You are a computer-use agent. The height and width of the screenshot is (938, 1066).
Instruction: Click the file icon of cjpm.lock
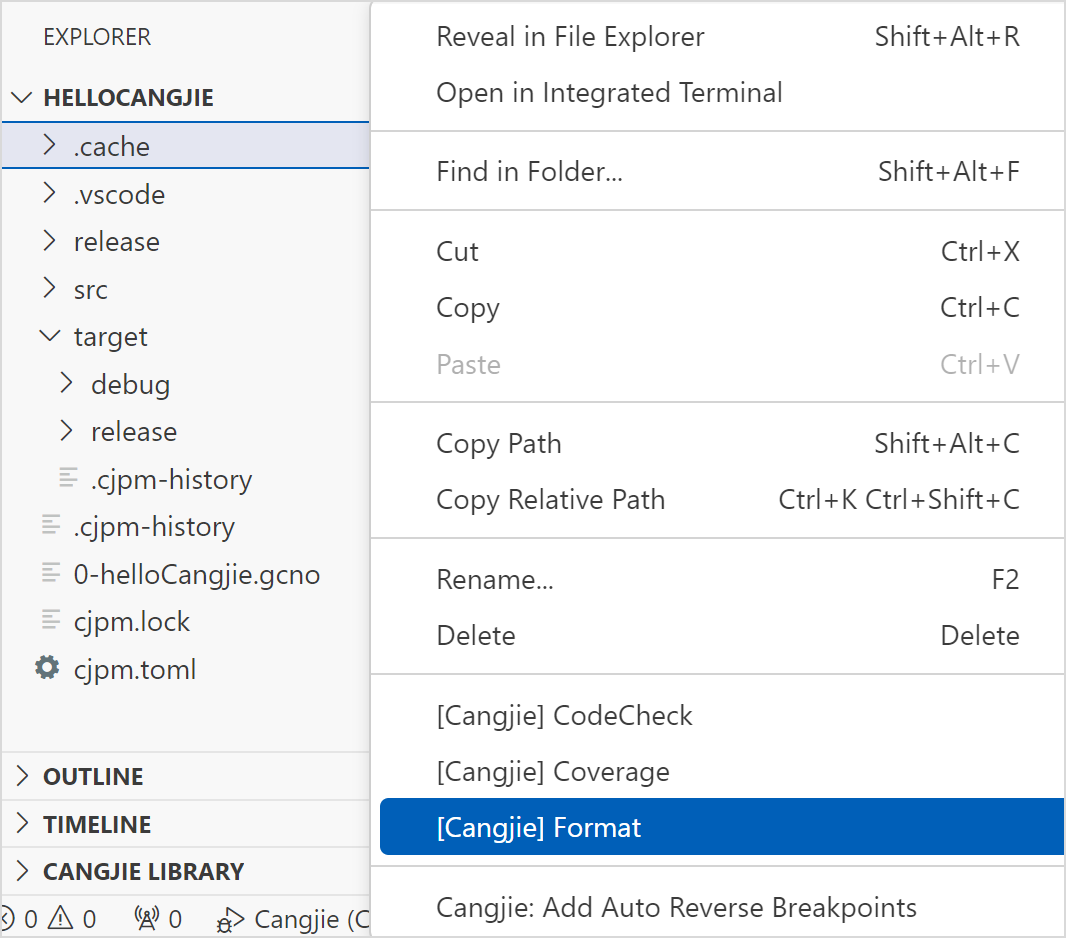pos(51,621)
